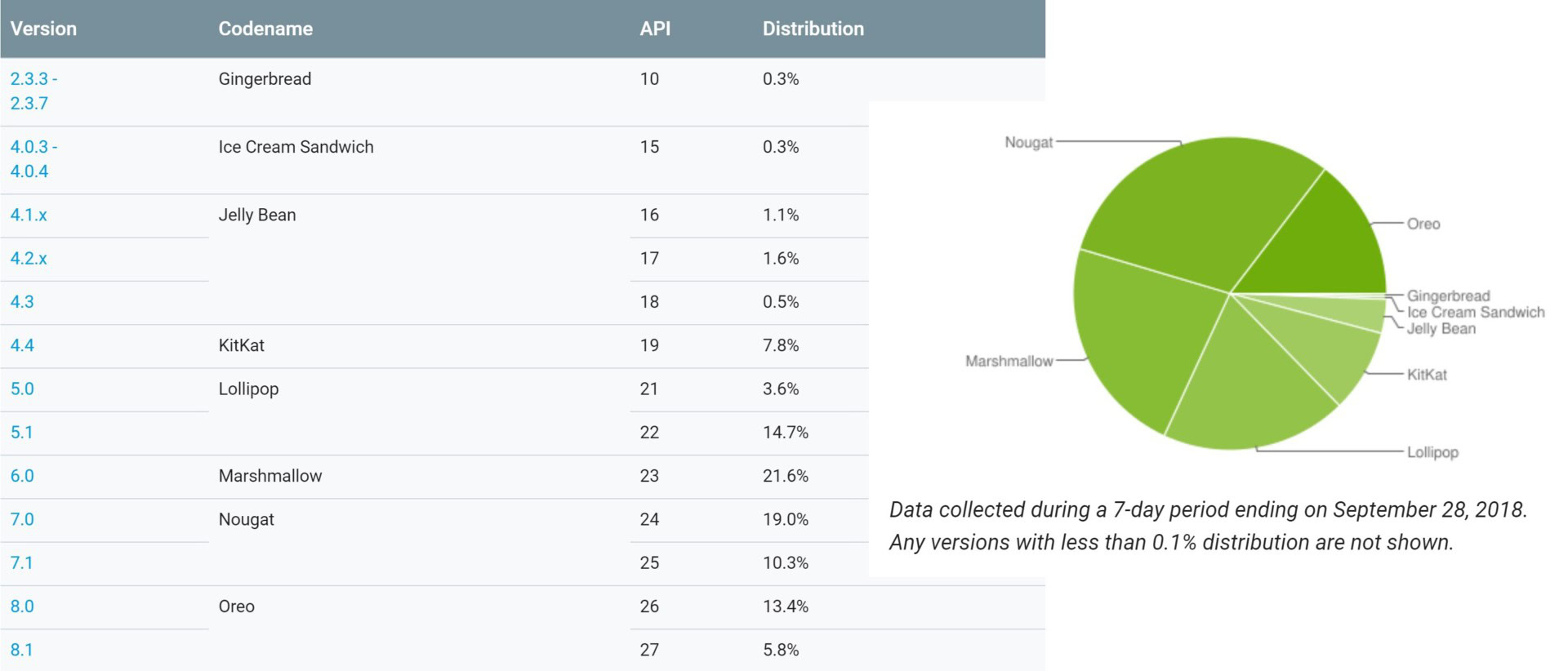Click the 7.0 Nougat version link
The width and height of the screenshot is (1568, 671).
click(x=22, y=519)
